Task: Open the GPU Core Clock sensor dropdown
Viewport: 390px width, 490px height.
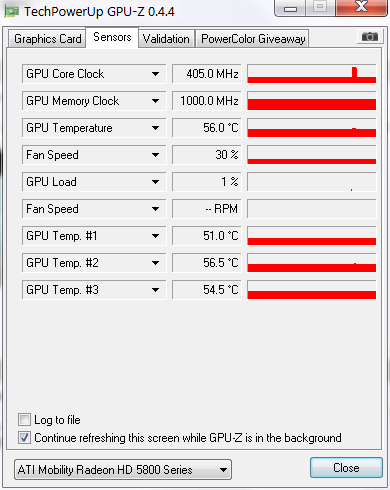Action: click(94, 74)
